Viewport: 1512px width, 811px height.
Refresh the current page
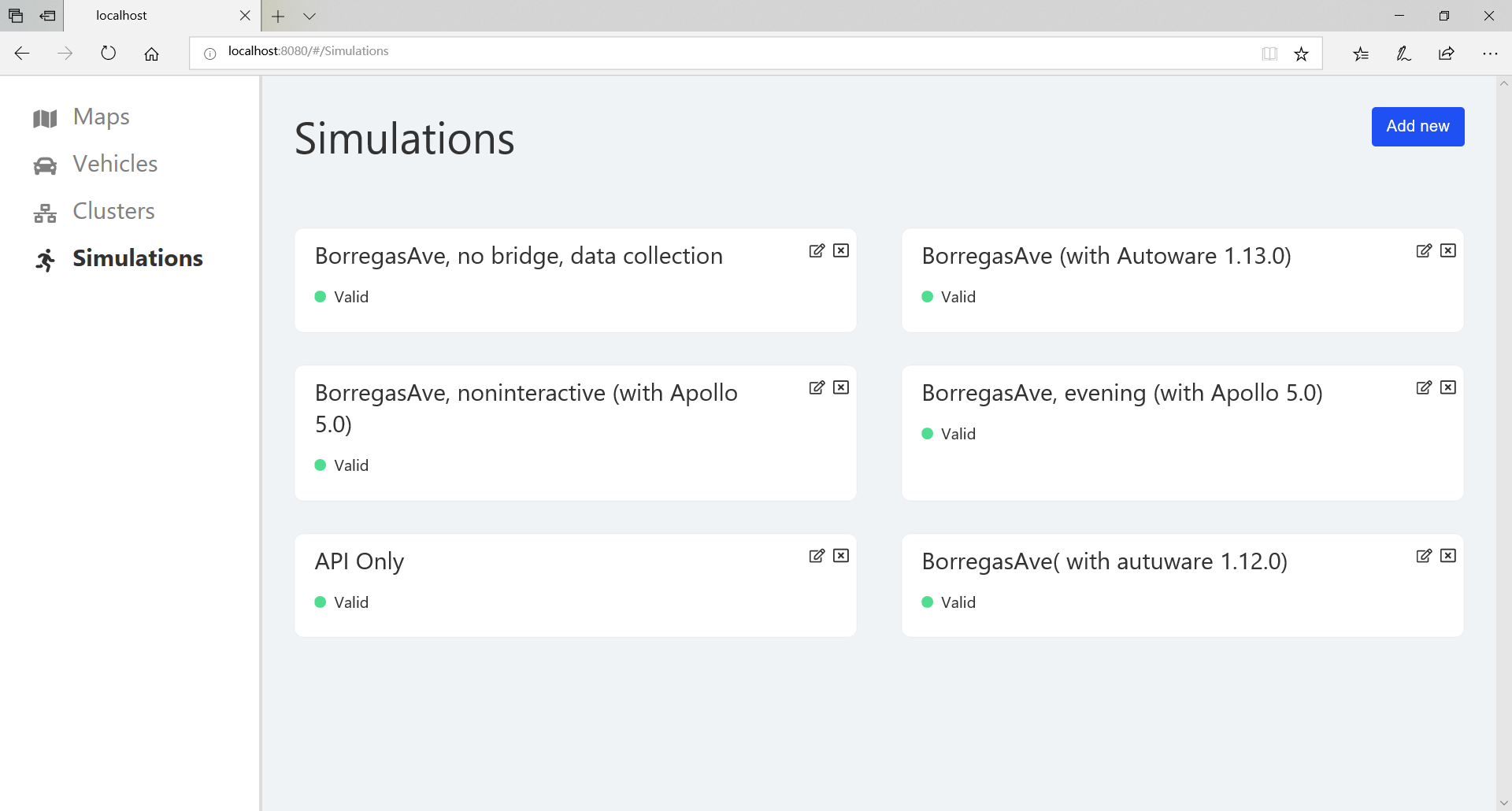point(109,54)
